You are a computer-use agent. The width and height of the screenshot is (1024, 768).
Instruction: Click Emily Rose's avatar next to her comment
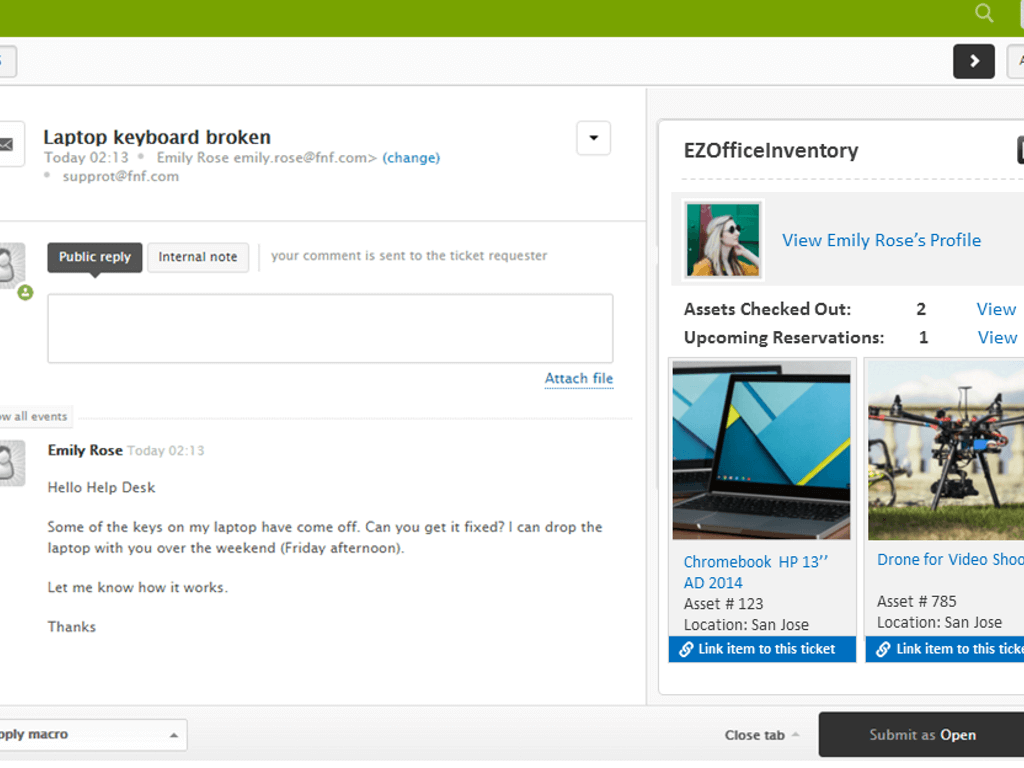click(x=12, y=463)
